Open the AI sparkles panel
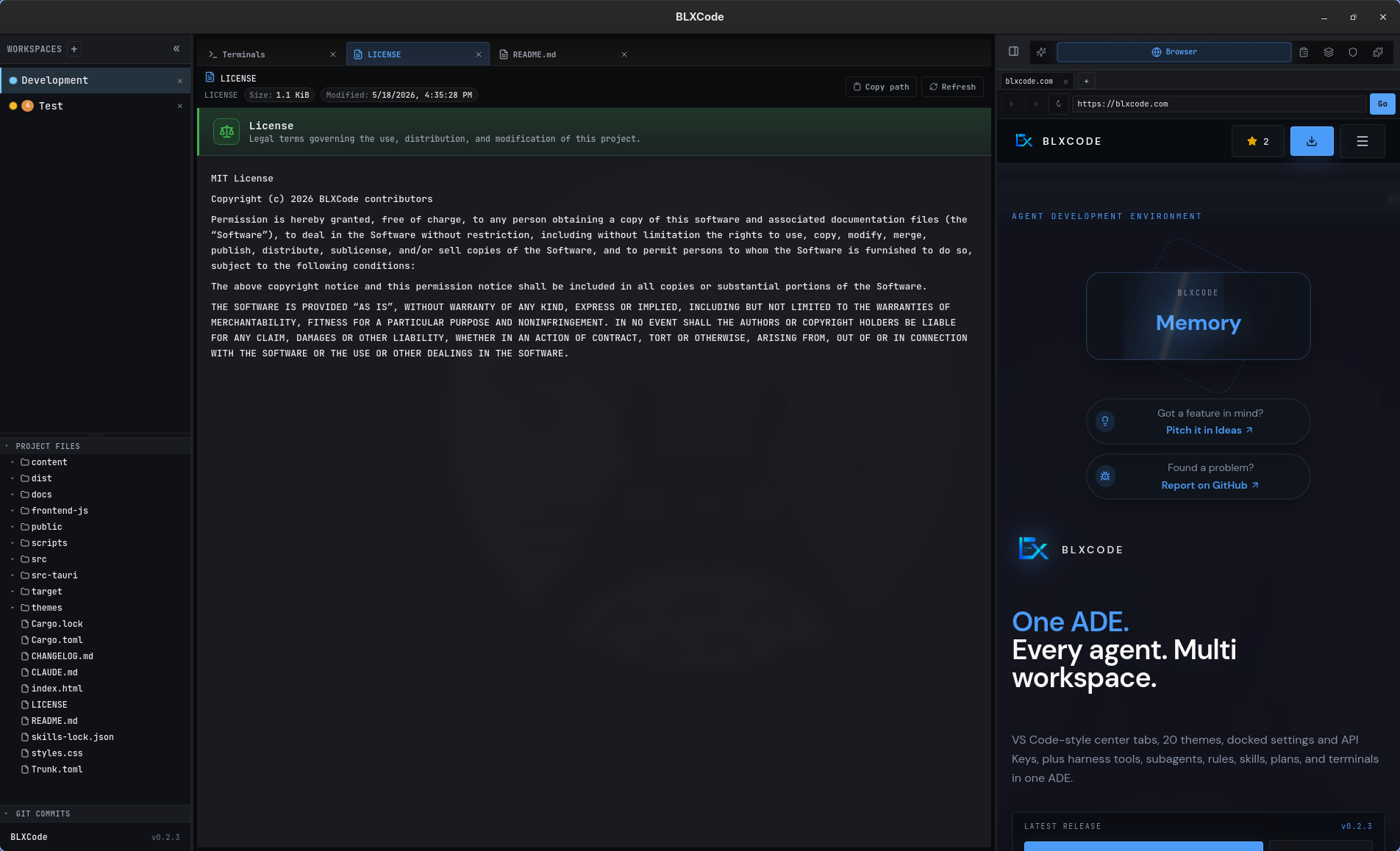The image size is (1400, 851). coord(1041,51)
